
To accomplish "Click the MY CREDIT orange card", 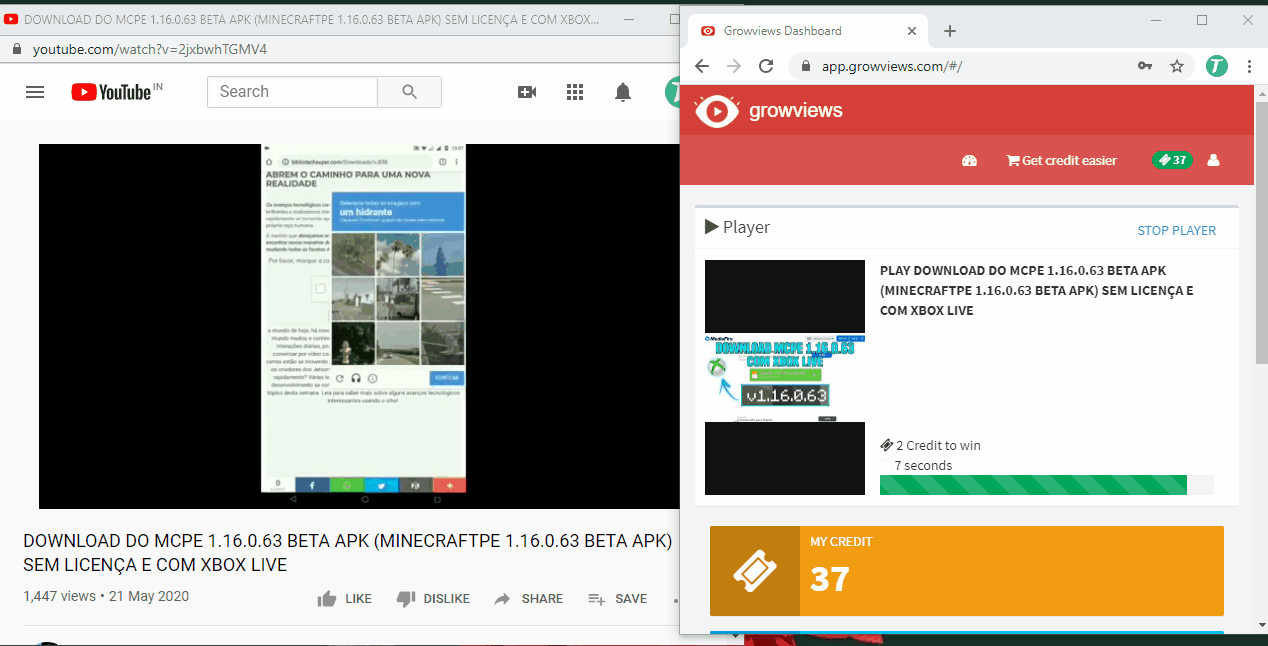I will point(967,571).
